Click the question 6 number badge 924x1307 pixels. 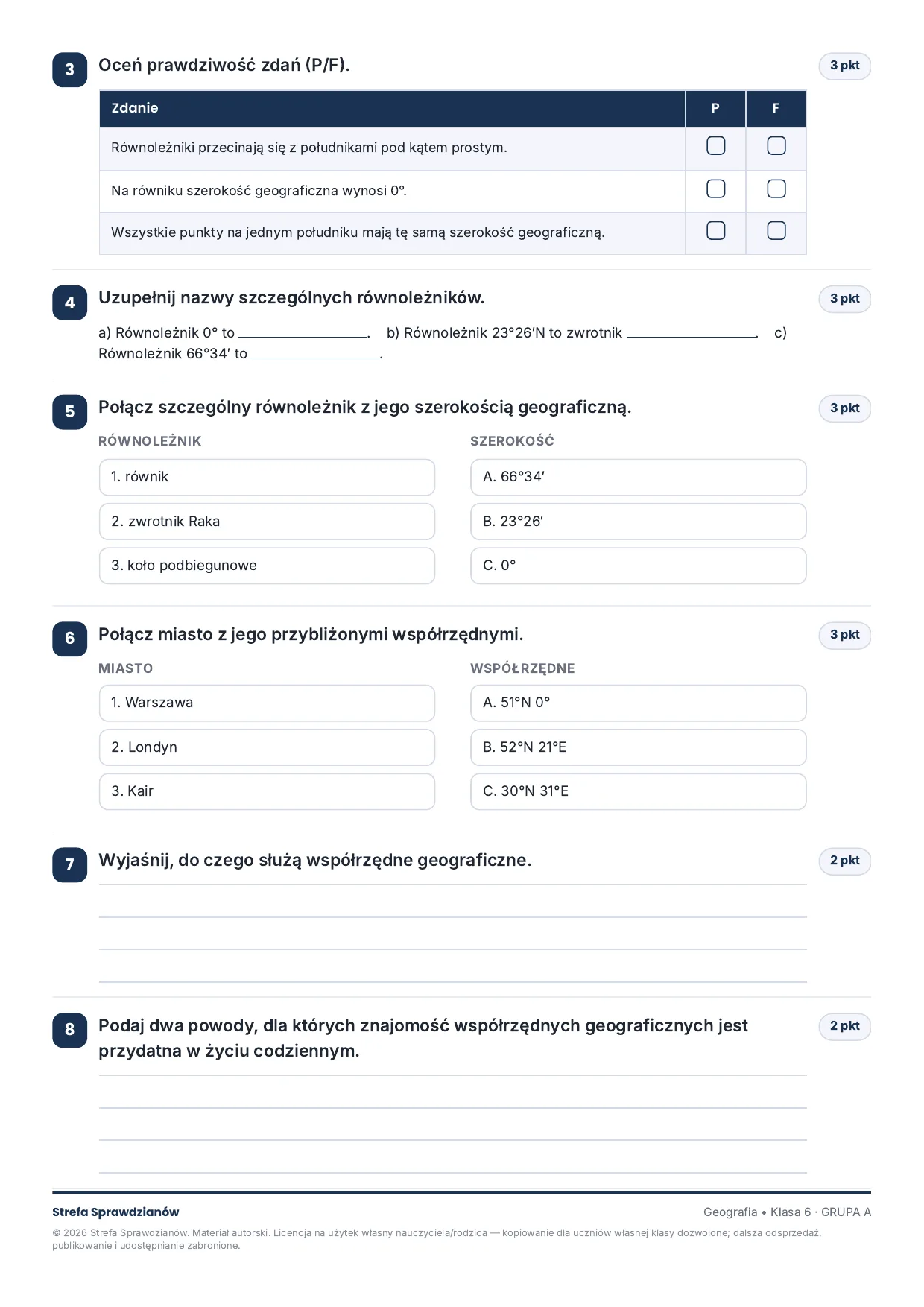tap(70, 638)
